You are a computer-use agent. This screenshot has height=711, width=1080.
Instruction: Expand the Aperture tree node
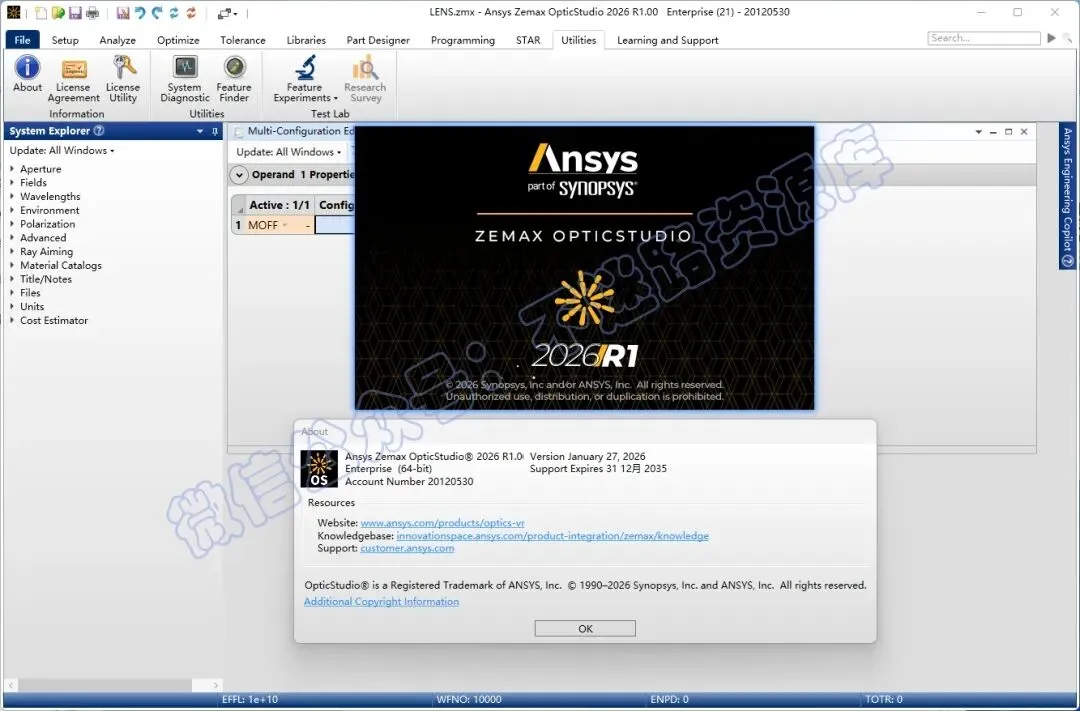coord(12,169)
